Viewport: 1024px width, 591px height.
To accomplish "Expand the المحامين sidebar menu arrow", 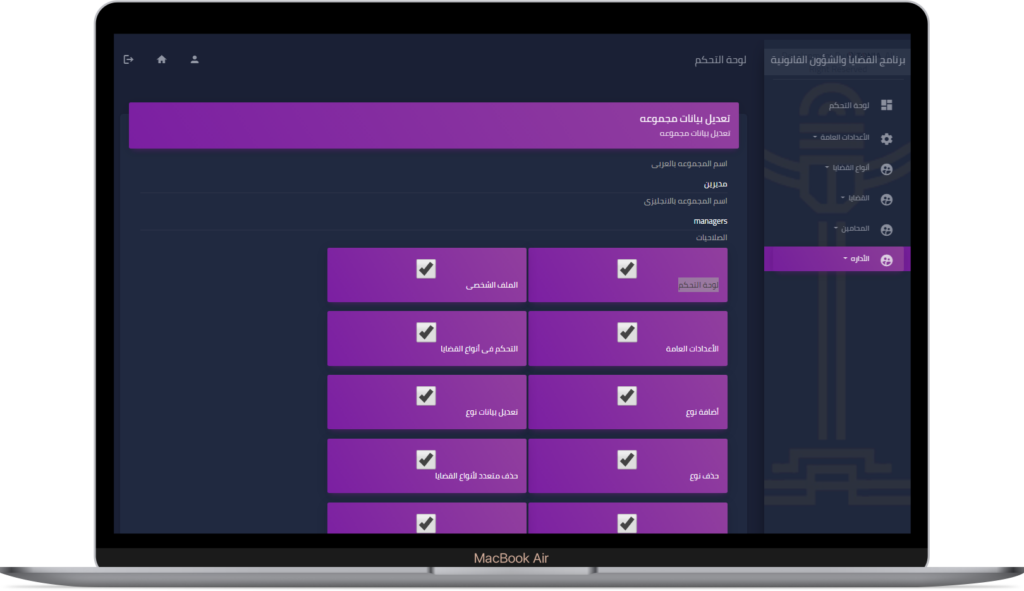I will [x=836, y=229].
